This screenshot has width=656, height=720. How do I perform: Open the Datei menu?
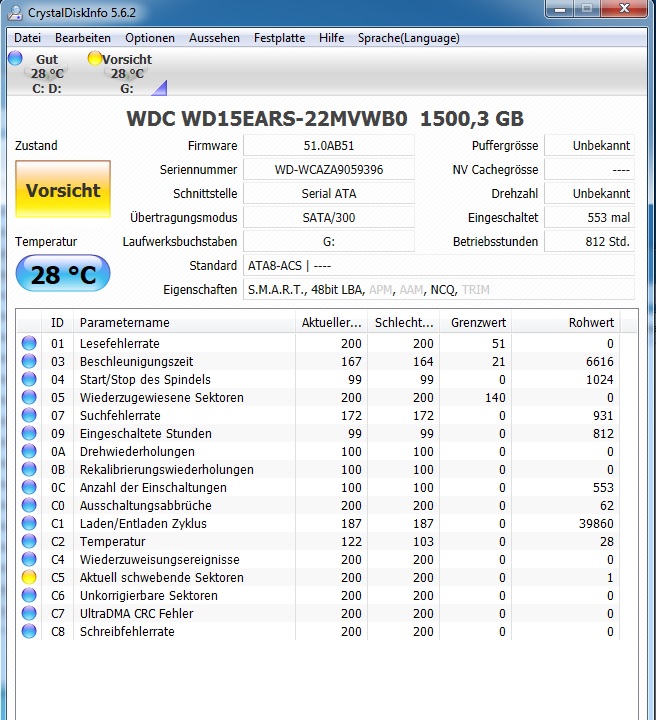(28, 38)
